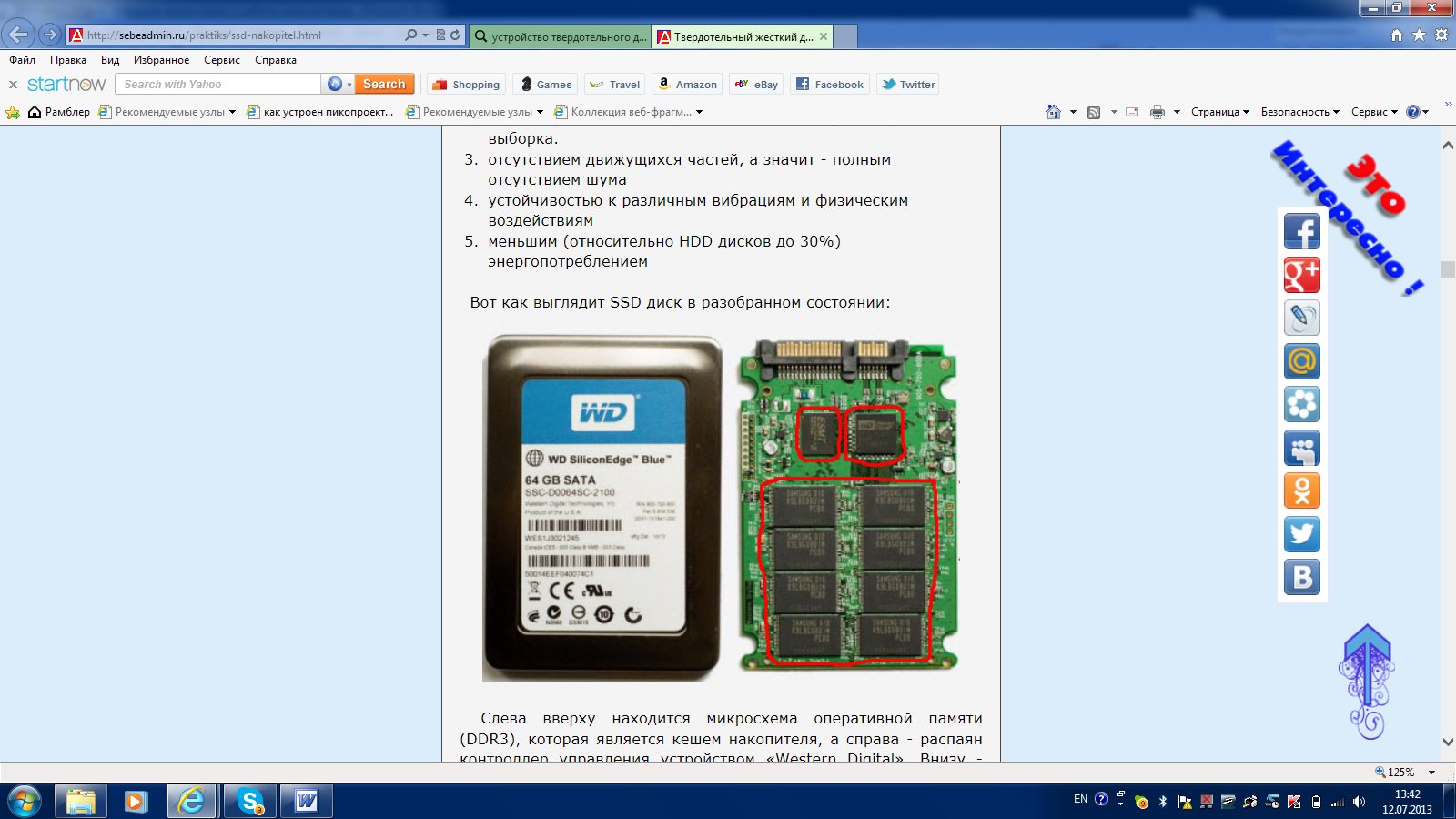1456x819 pixels.
Task: Click the blue up arrow to page top
Action: coord(1367,681)
